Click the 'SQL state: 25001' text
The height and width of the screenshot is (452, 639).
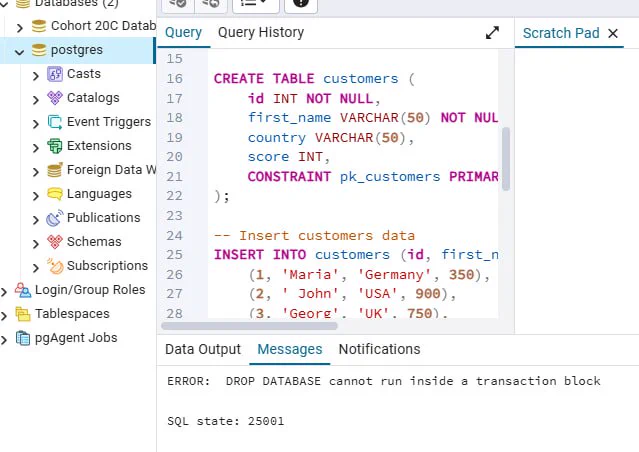[225, 421]
